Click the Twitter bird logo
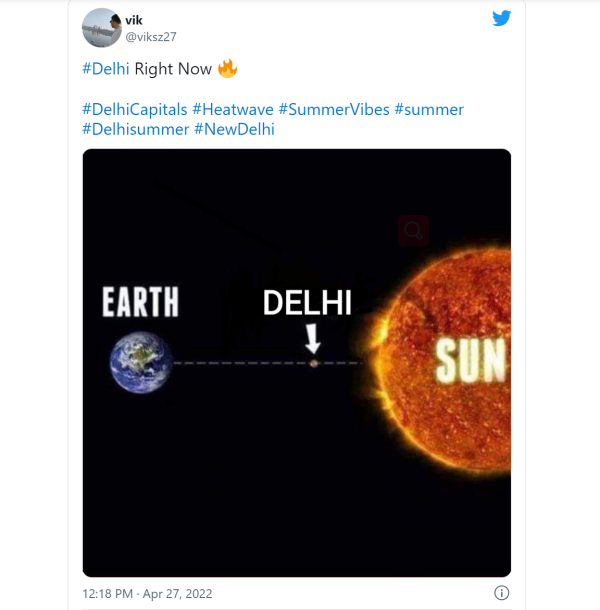Image resolution: width=600 pixels, height=610 pixels. [x=502, y=19]
